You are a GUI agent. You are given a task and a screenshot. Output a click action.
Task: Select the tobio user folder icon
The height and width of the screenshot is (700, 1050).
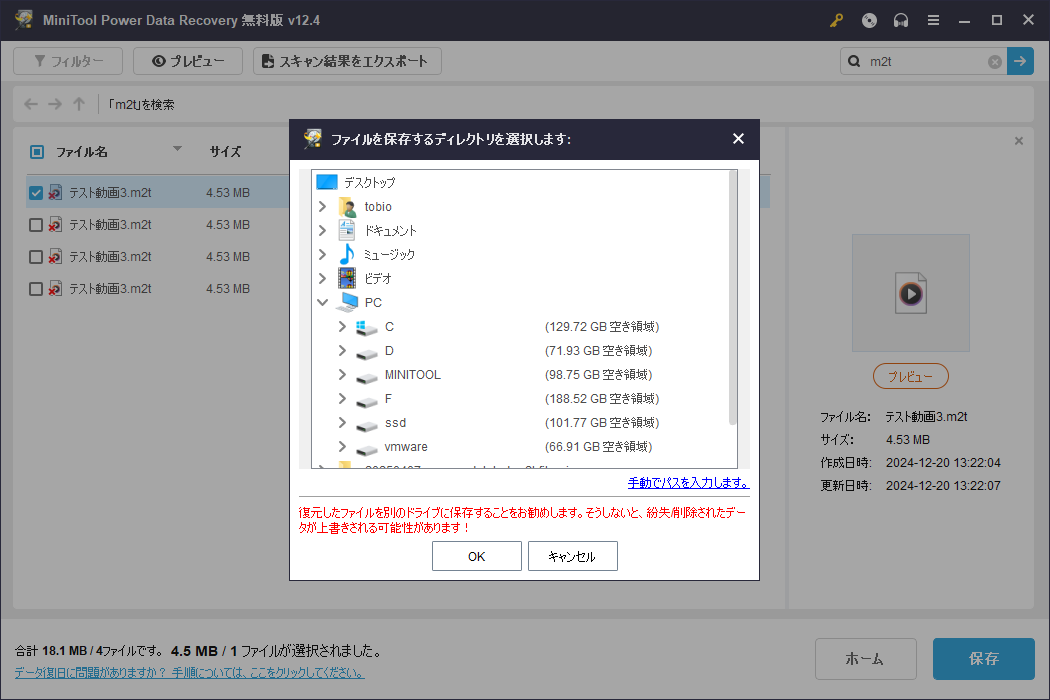pos(347,206)
